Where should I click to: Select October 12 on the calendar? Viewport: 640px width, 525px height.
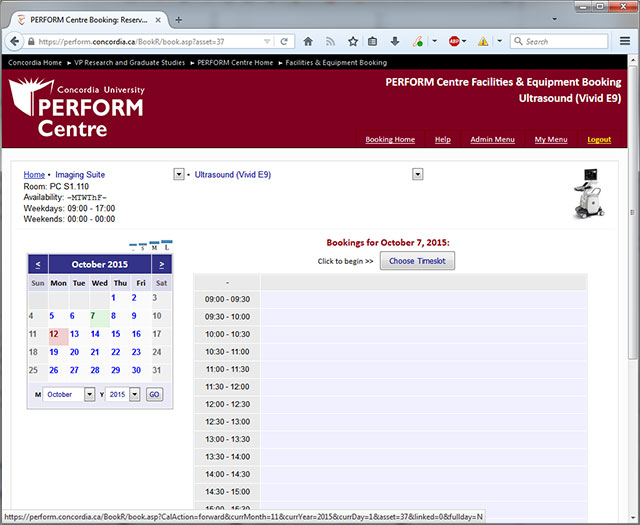54,334
